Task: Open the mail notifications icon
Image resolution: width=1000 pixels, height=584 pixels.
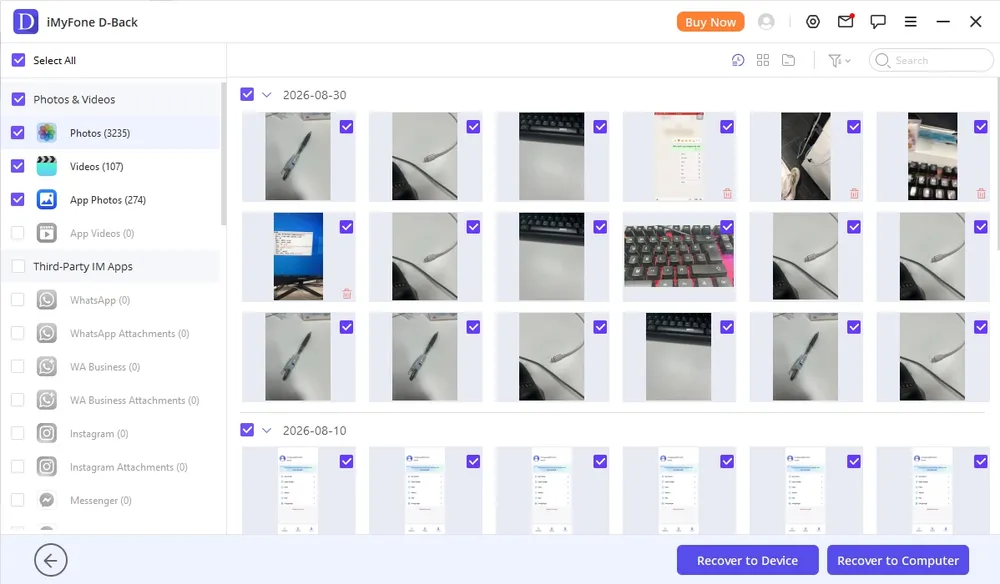Action: pyautogui.click(x=846, y=22)
